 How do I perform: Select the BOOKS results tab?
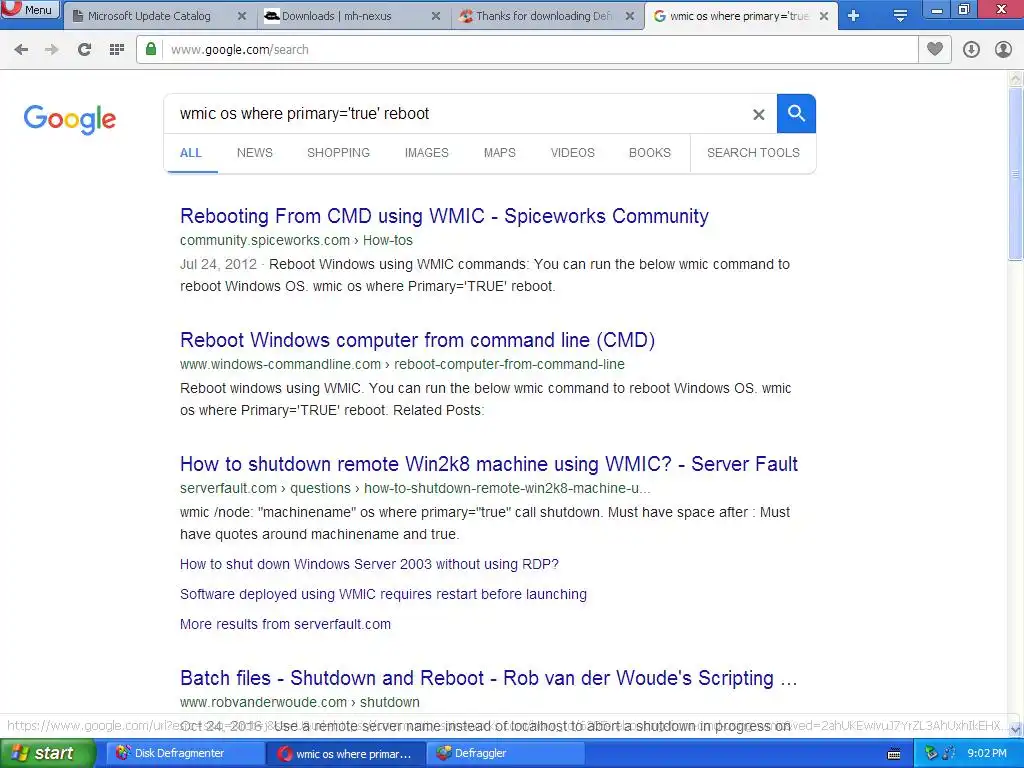(650, 153)
